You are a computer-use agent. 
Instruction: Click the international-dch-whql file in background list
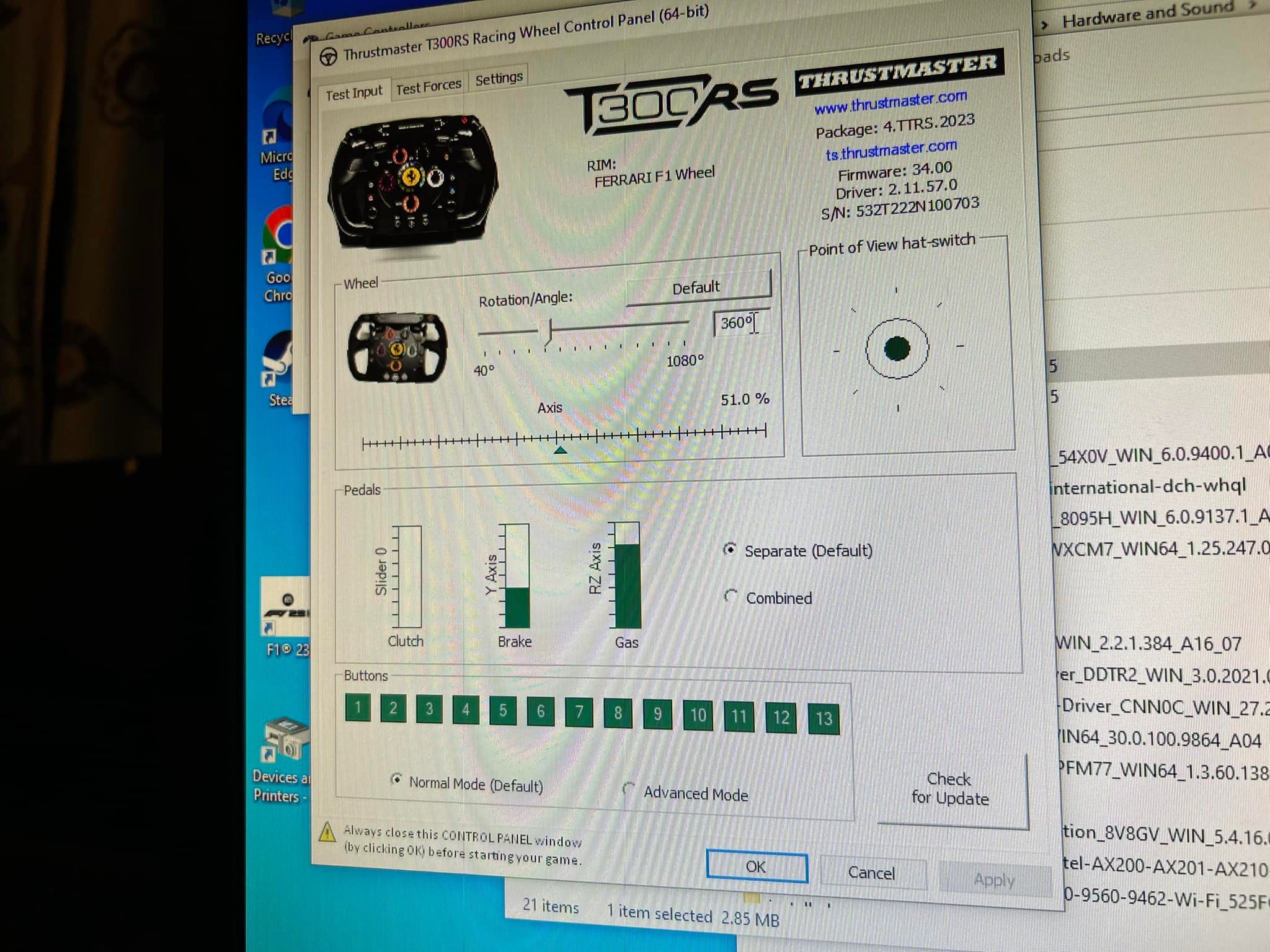1148,487
